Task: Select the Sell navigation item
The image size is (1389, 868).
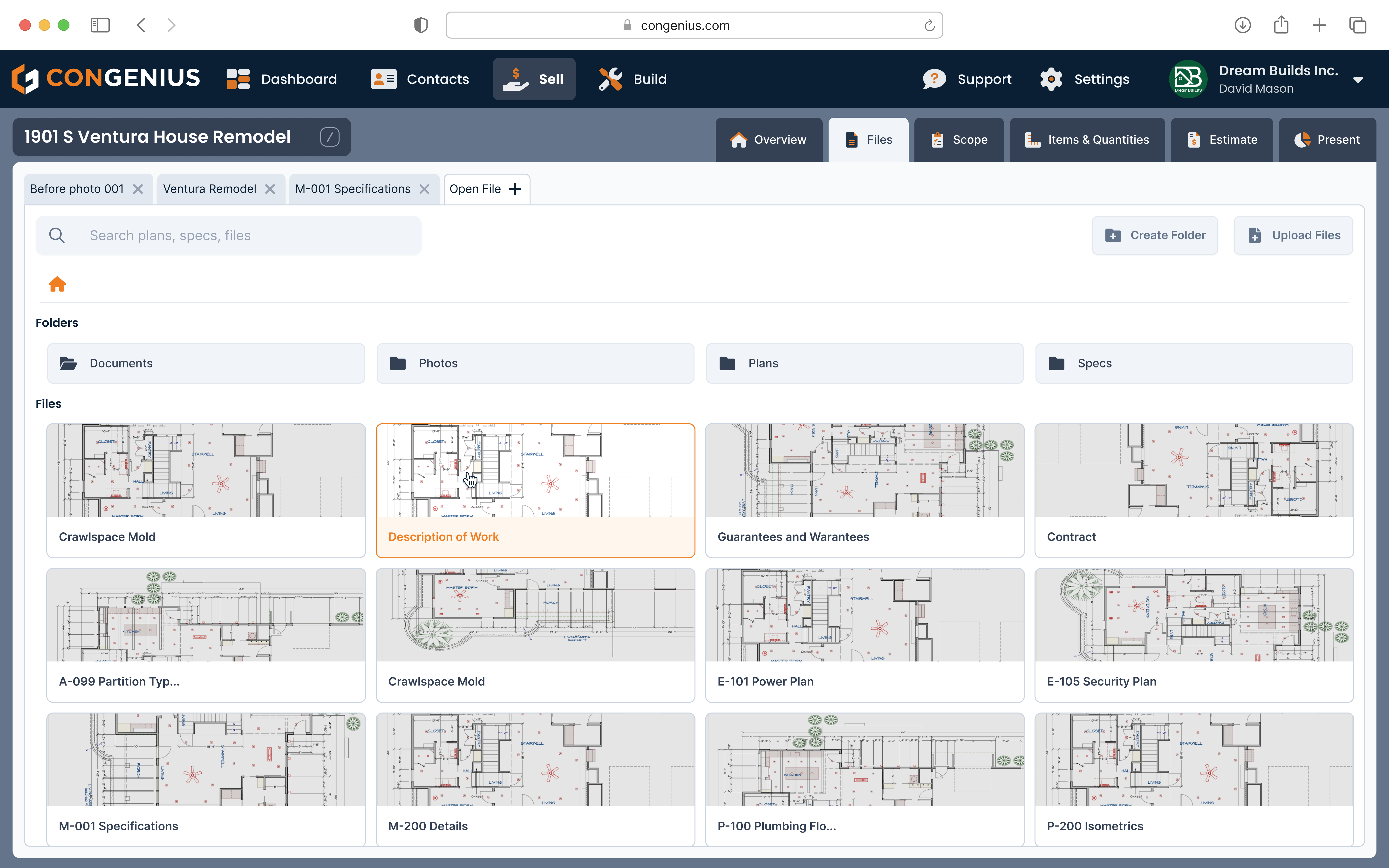Action: coord(534,79)
